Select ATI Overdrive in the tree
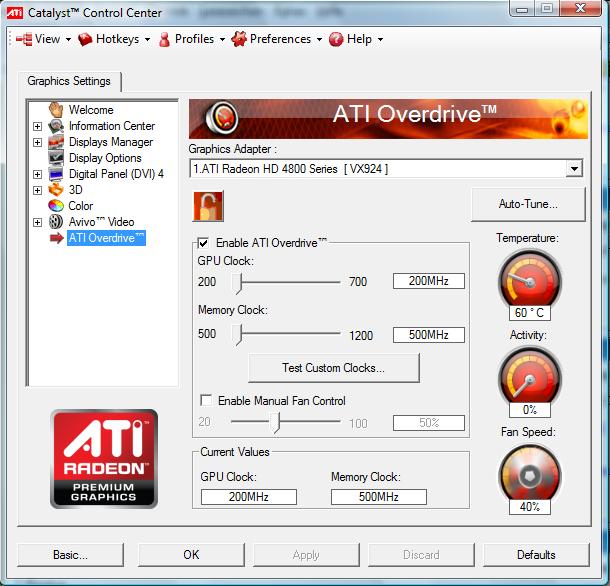 pyautogui.click(x=106, y=238)
